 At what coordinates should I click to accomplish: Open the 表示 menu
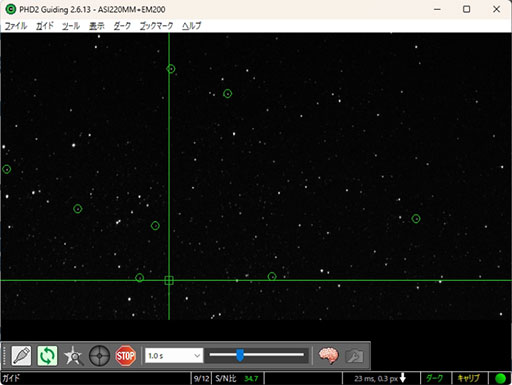pyautogui.click(x=97, y=26)
